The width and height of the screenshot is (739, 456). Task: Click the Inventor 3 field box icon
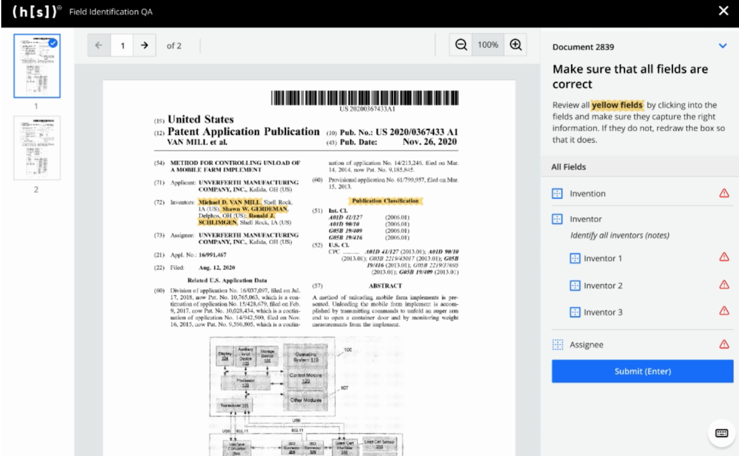(575, 312)
